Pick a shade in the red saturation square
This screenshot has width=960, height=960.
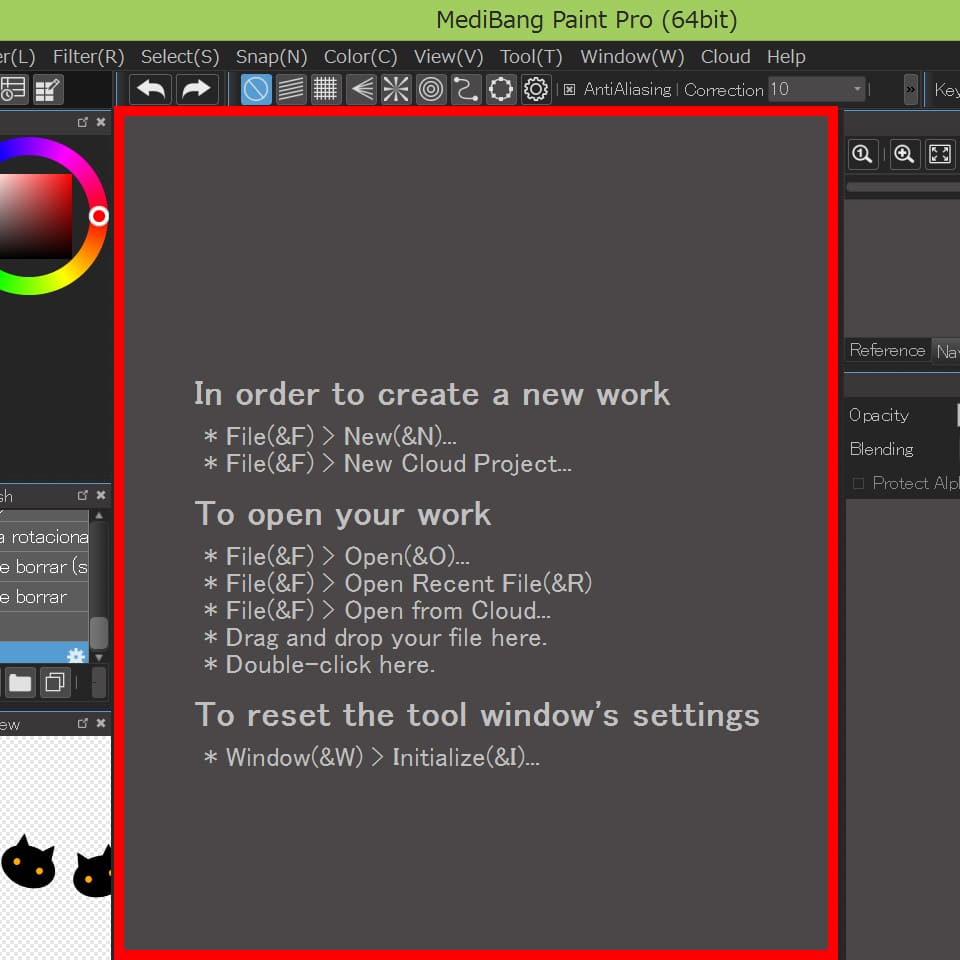click(x=36, y=216)
